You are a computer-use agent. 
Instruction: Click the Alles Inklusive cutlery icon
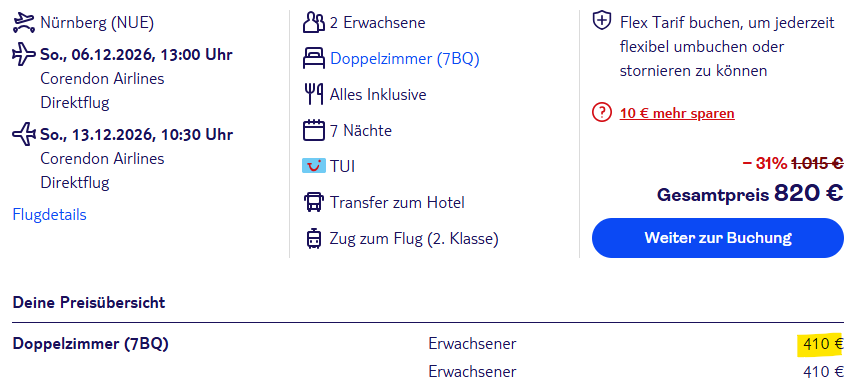click(314, 95)
